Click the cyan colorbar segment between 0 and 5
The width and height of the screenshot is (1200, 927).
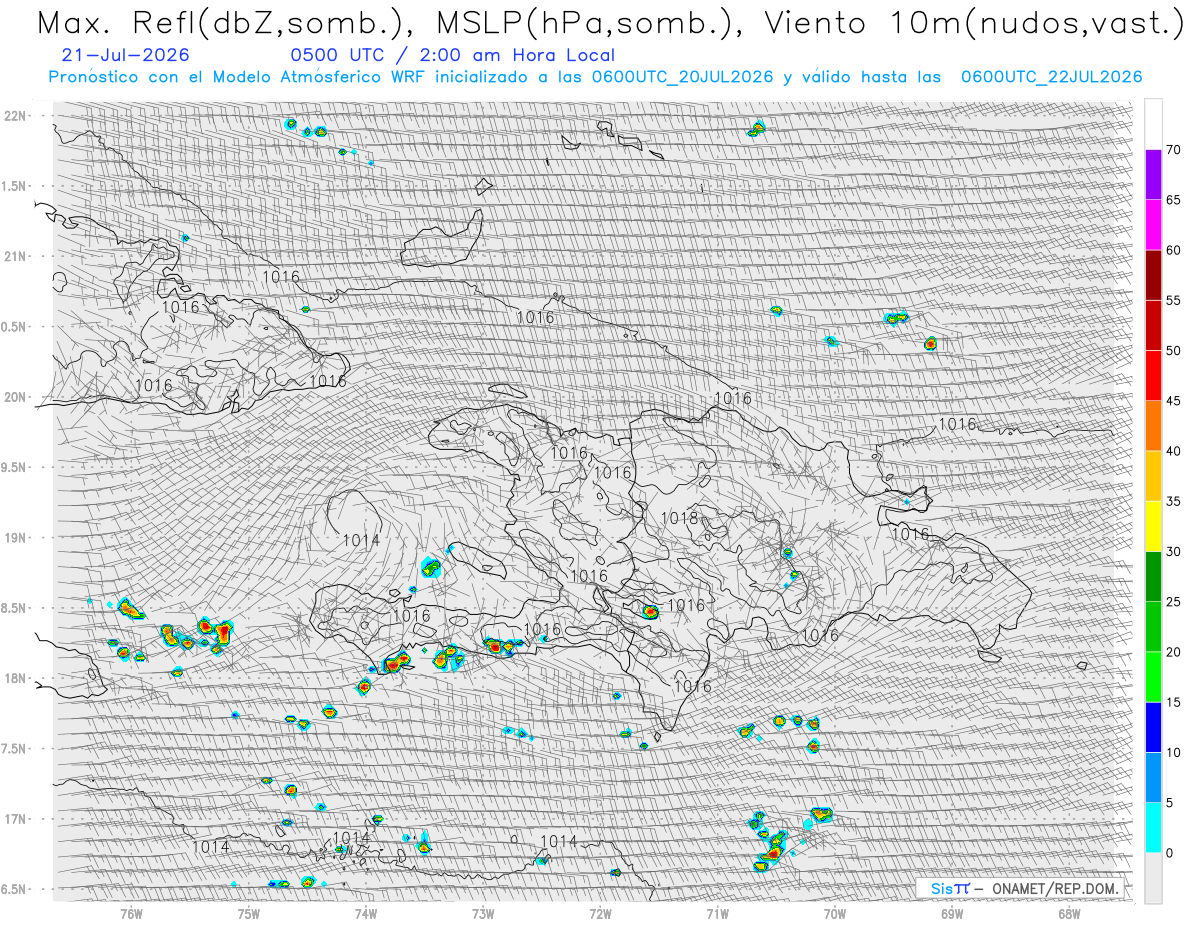tap(1153, 827)
